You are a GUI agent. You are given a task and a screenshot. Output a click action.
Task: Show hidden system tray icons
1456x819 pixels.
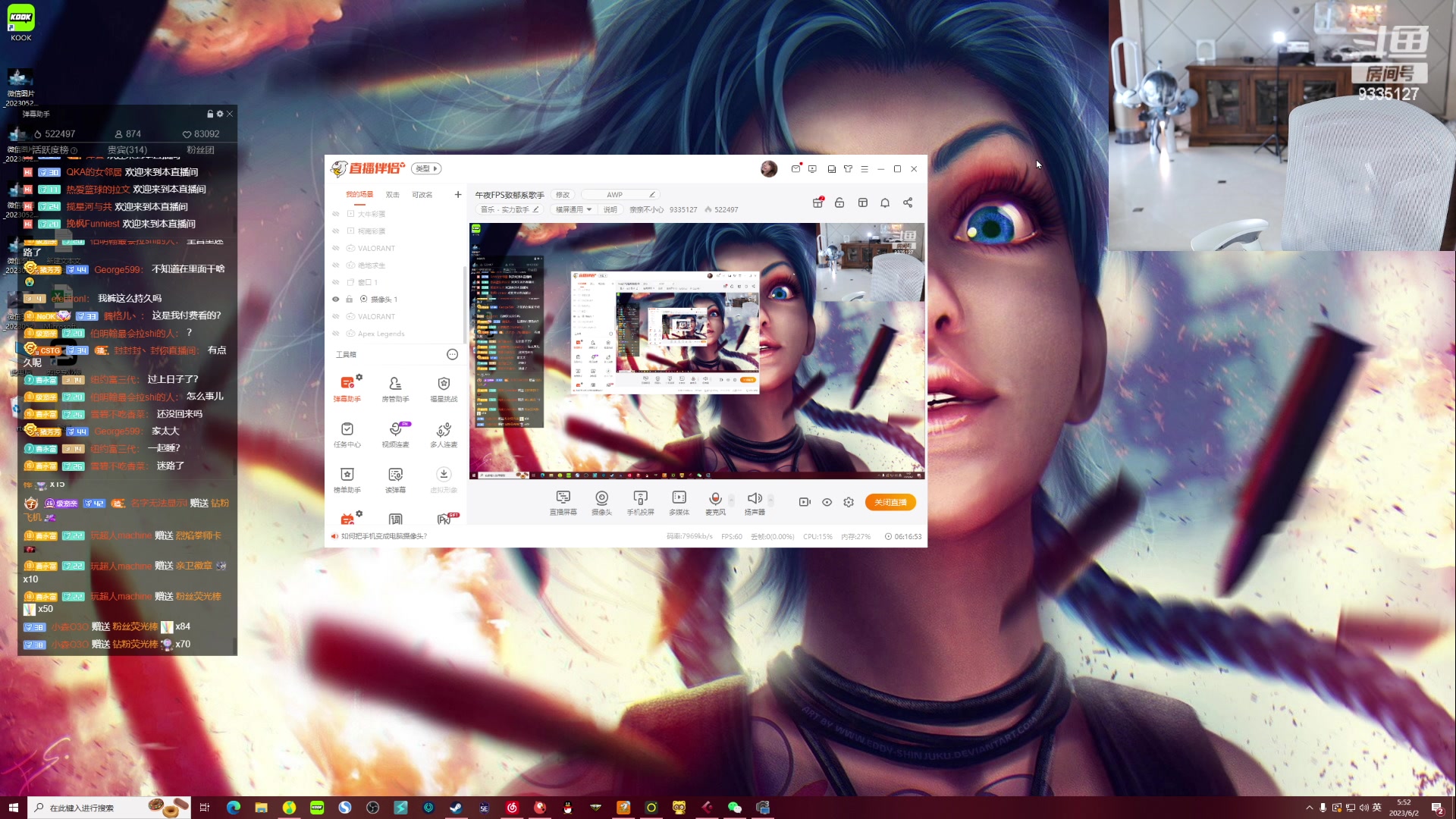point(1309,808)
